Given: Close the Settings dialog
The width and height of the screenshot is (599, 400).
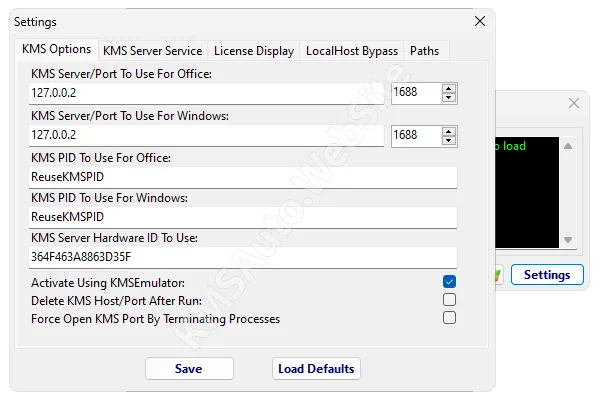Looking at the screenshot, I should [480, 21].
